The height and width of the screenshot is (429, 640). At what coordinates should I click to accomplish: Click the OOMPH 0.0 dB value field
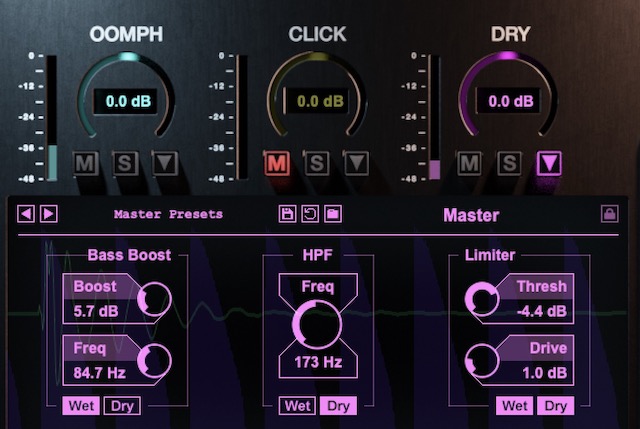click(126, 101)
